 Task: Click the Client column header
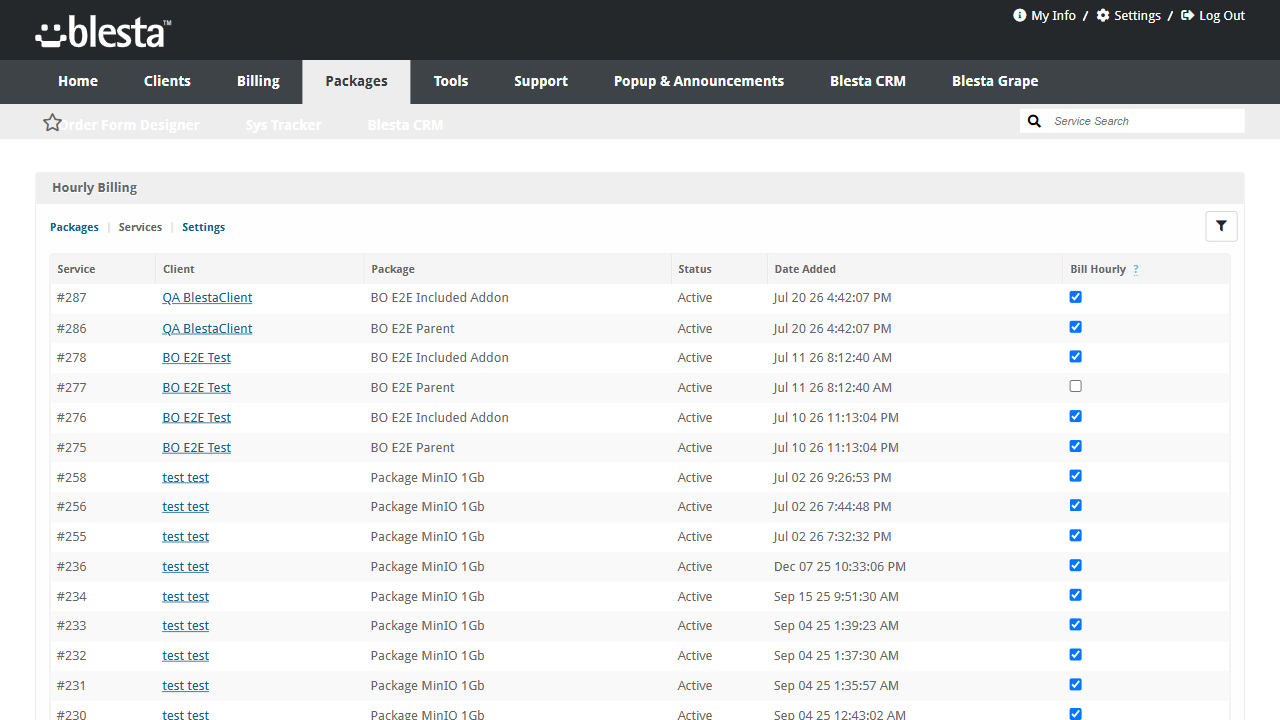pyautogui.click(x=179, y=269)
